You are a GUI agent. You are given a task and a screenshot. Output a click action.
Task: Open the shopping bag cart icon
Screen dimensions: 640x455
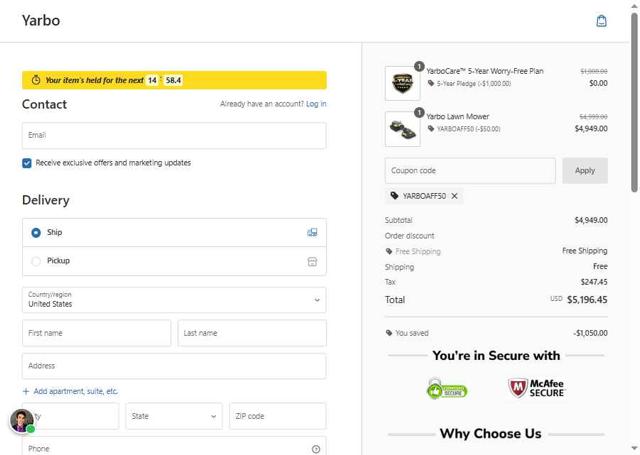601,21
